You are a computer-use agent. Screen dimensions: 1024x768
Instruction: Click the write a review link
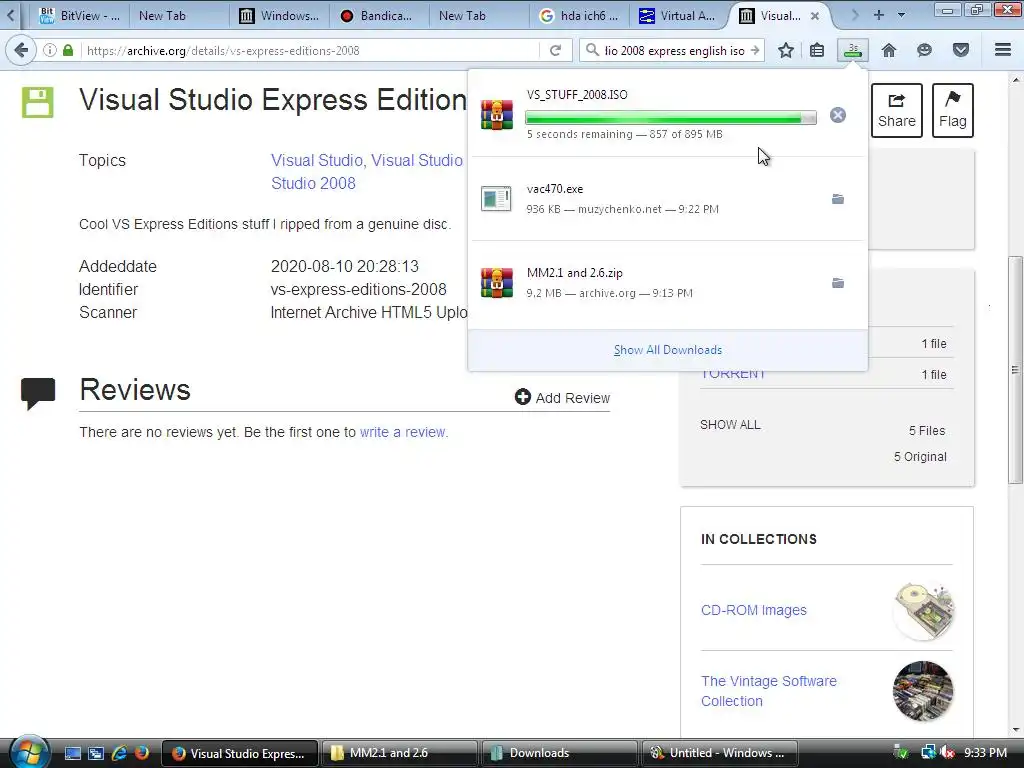tap(404, 432)
